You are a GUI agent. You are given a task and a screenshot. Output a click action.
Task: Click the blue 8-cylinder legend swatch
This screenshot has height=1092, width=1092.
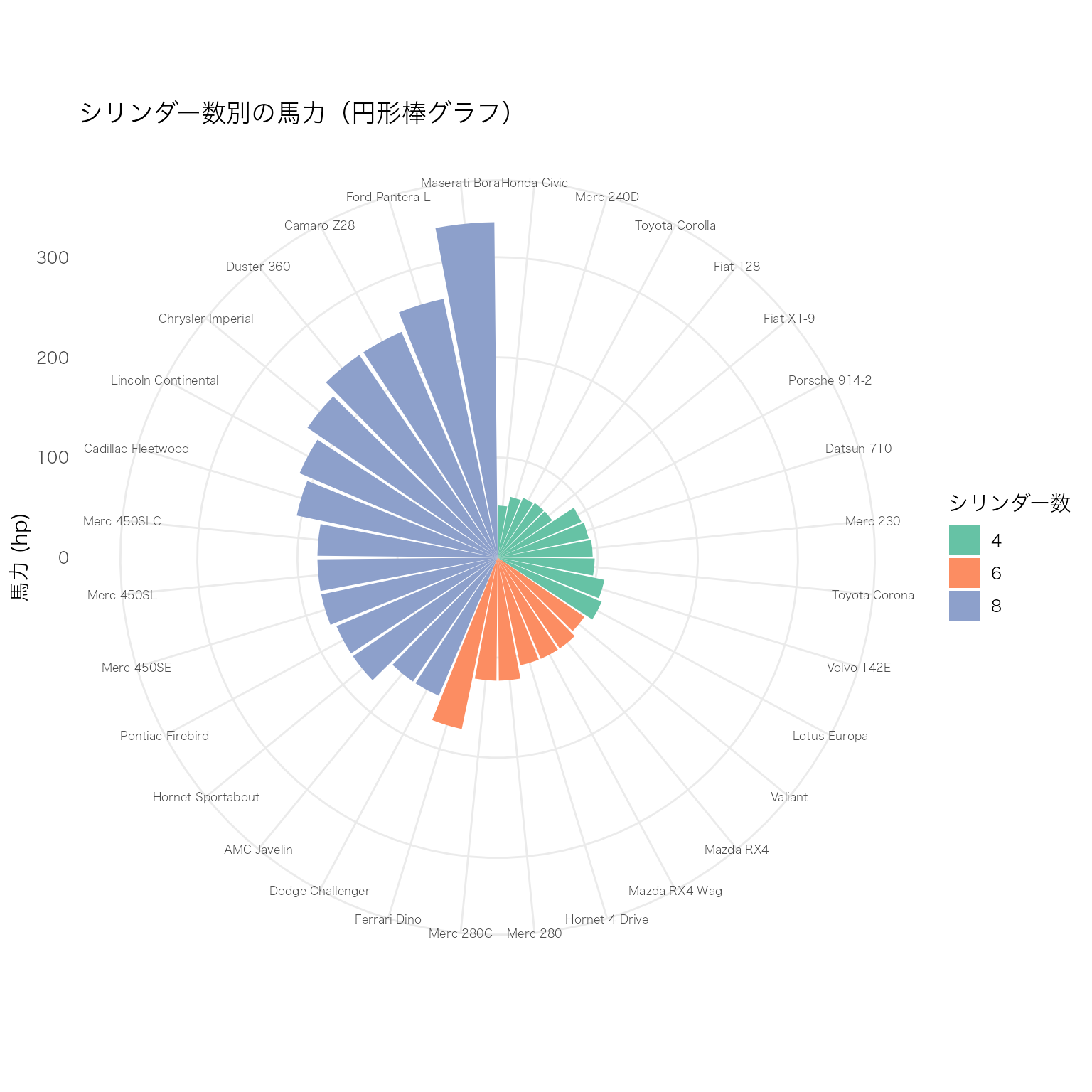(x=964, y=606)
